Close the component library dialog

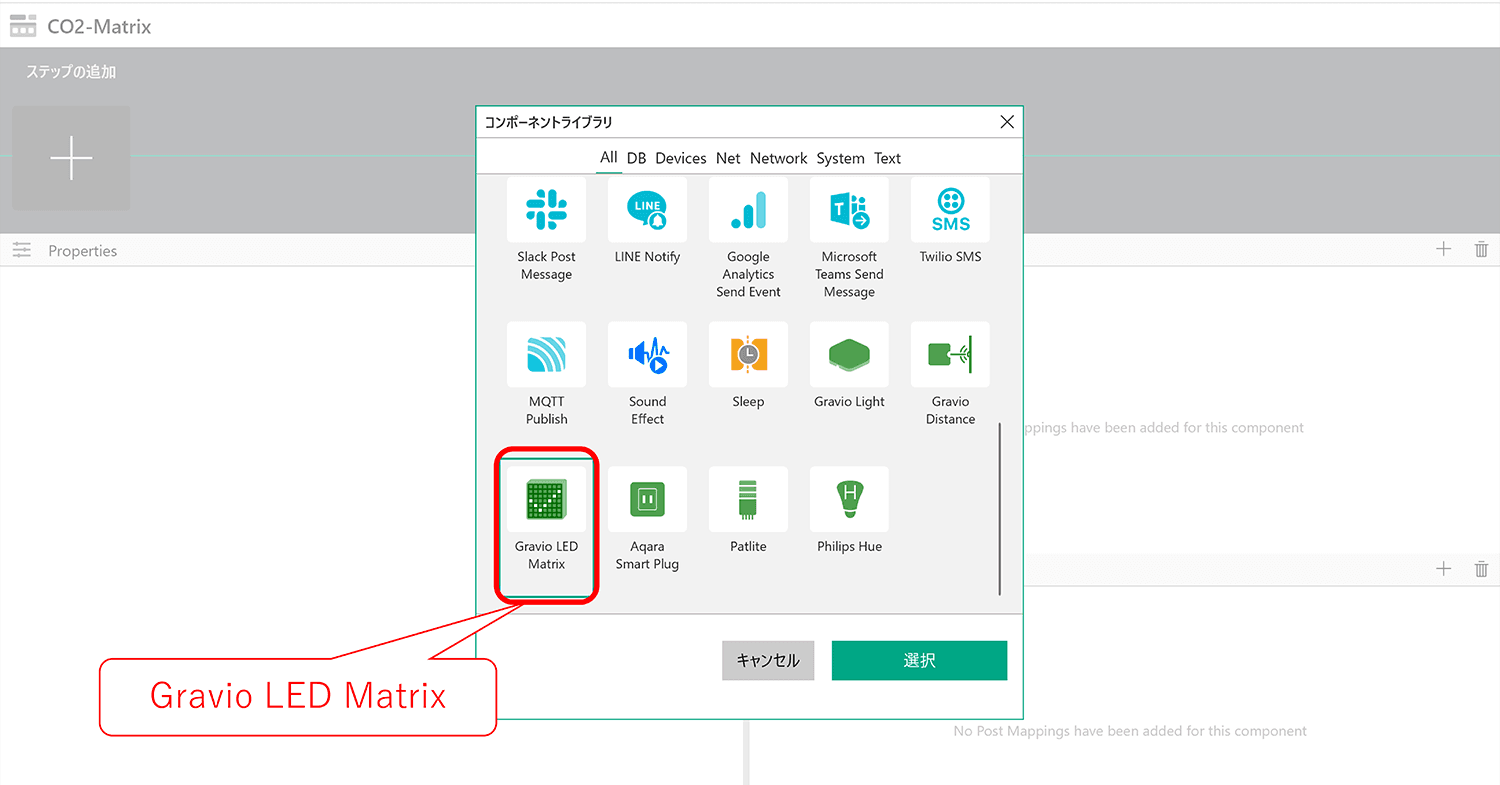(1006, 122)
